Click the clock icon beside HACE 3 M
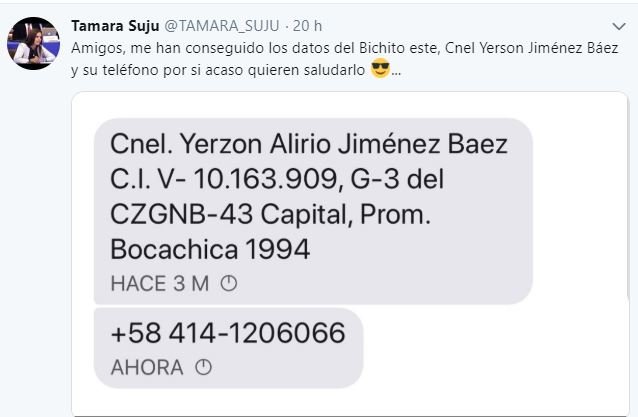 [x=229, y=283]
